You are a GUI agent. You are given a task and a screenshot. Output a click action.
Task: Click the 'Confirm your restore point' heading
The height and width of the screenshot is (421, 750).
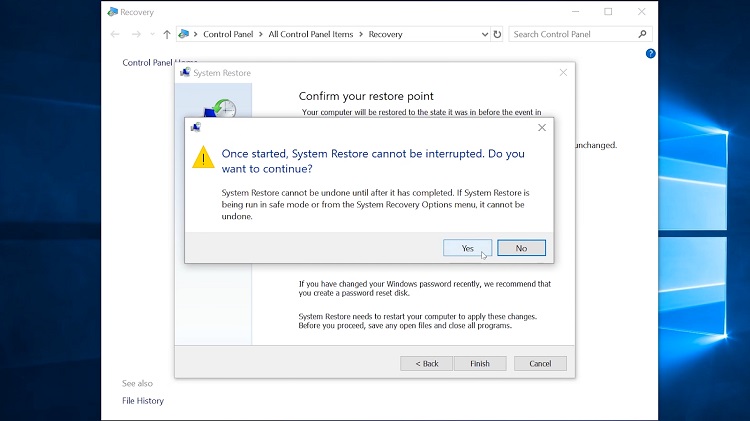tap(366, 96)
